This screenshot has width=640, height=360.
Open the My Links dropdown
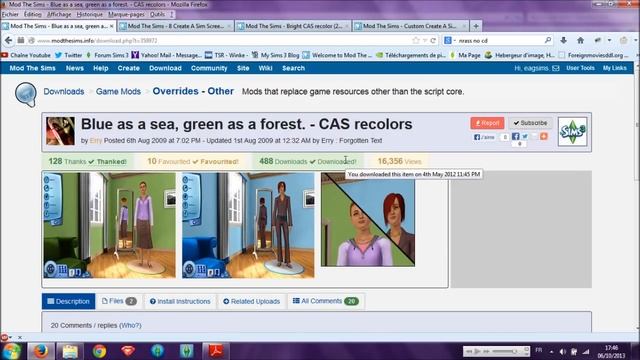(x=614, y=68)
